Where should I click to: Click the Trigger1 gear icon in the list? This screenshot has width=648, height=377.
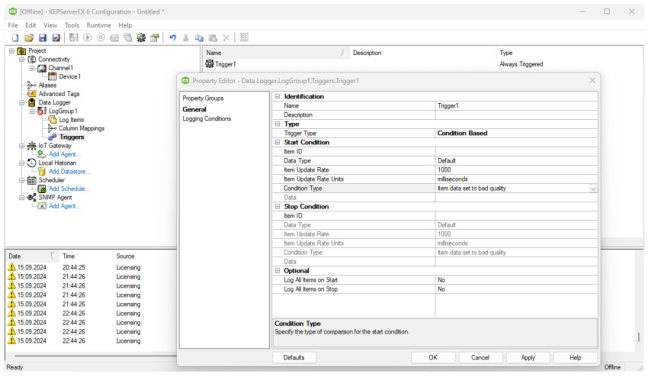click(210, 64)
